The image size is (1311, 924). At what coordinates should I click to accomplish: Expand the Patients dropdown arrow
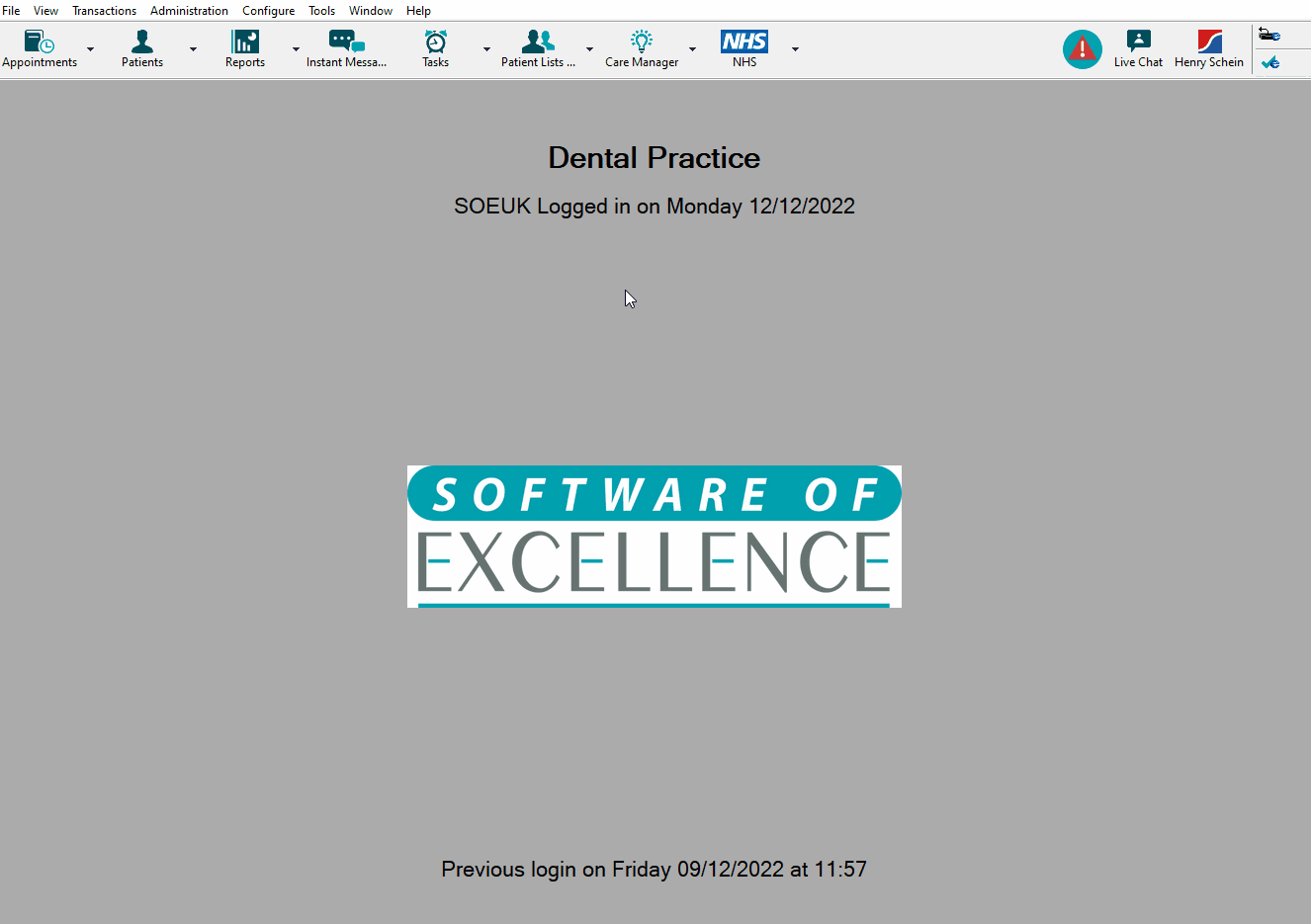pyautogui.click(x=193, y=48)
